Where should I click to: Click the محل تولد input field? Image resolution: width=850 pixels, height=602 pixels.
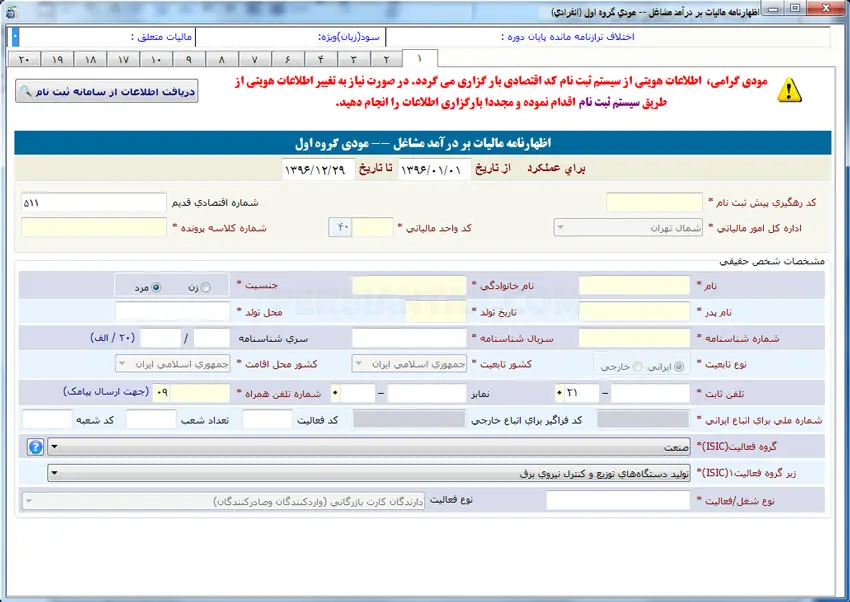[173, 312]
